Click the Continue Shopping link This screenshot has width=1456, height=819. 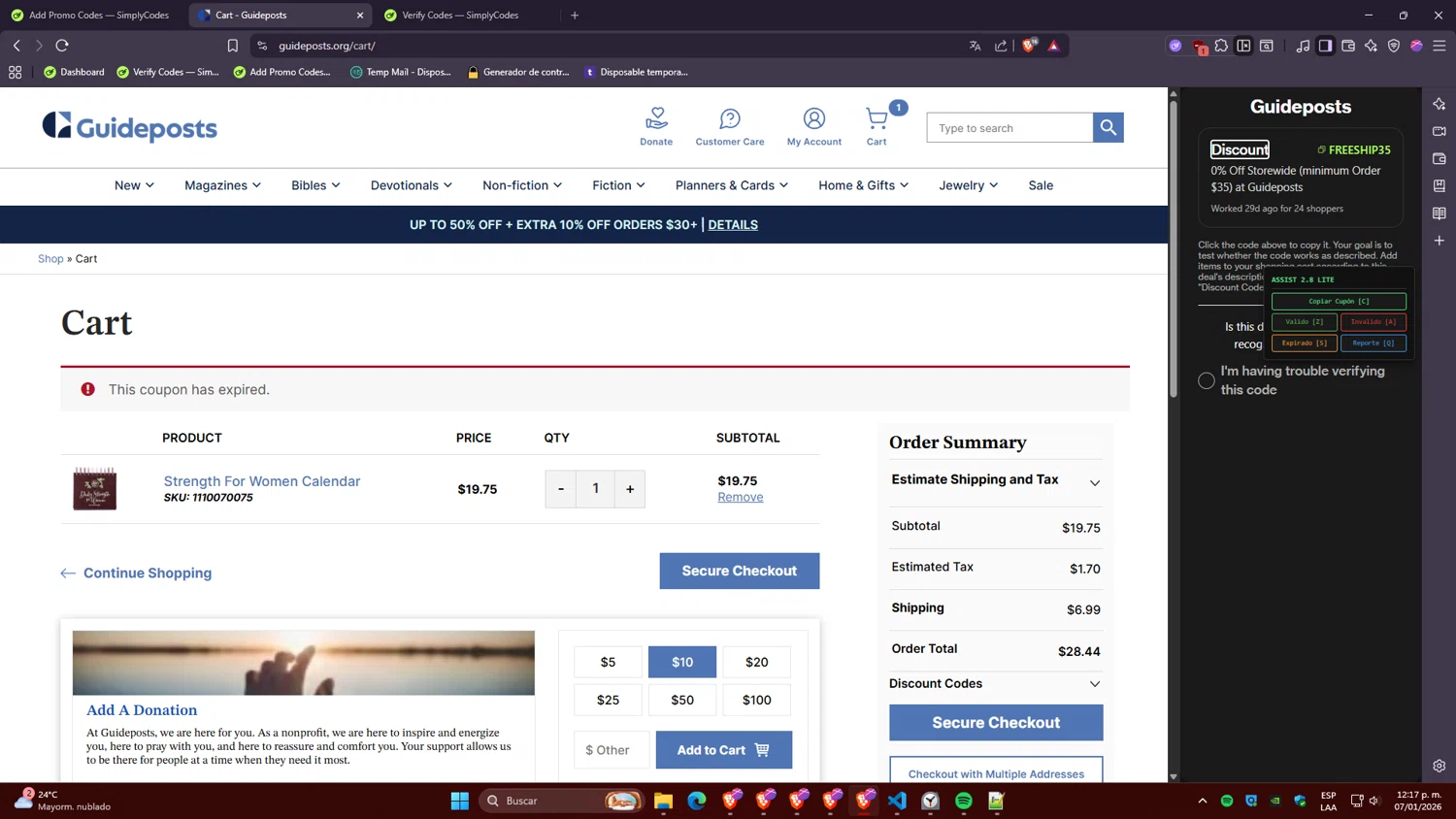click(x=136, y=573)
